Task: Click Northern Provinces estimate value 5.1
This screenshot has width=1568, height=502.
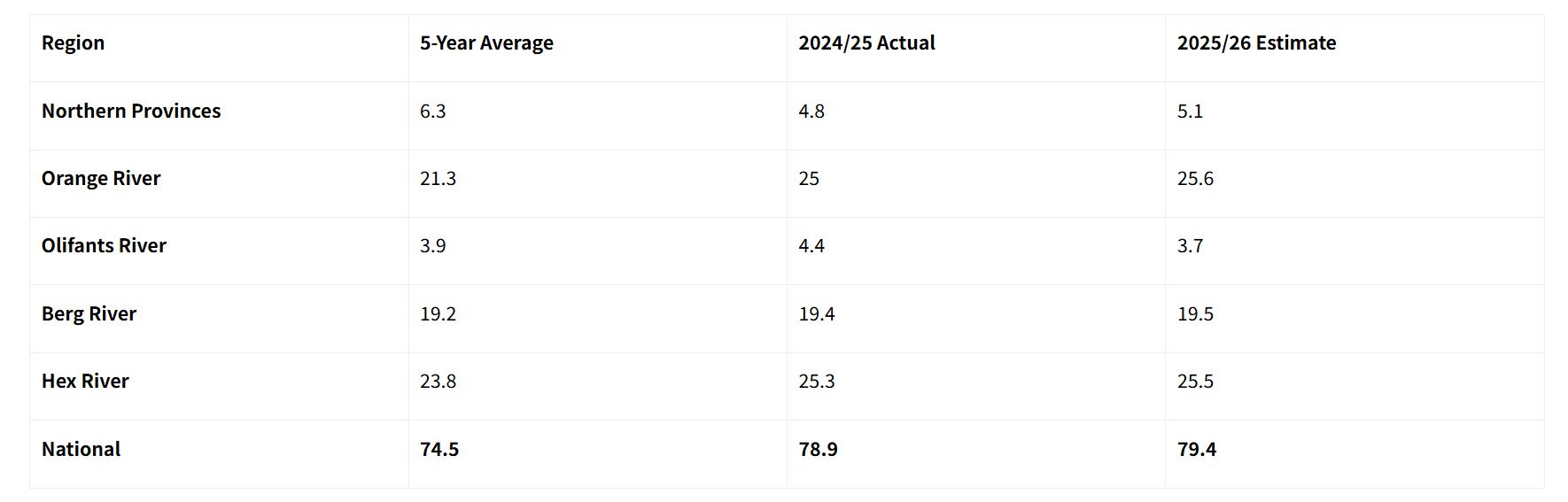Action: 1190,111
